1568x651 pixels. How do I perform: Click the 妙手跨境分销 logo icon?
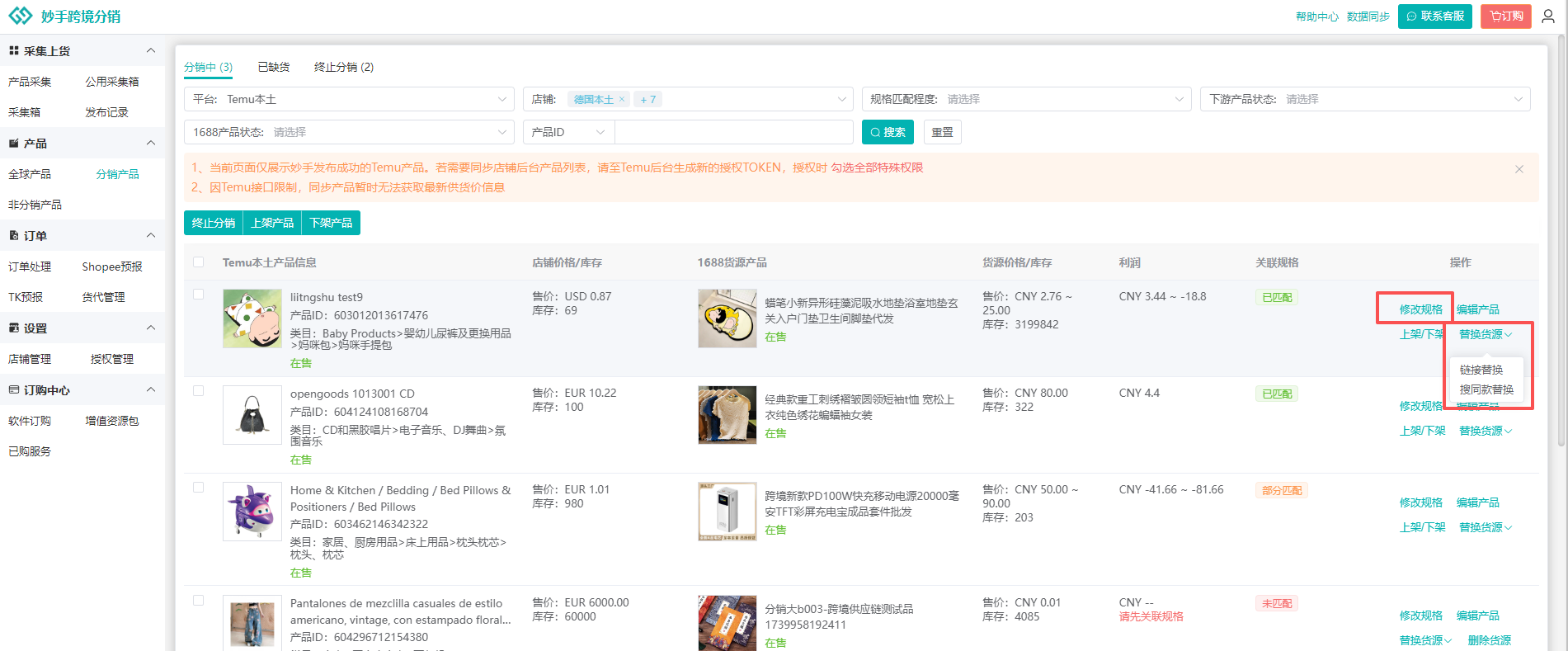click(21, 17)
